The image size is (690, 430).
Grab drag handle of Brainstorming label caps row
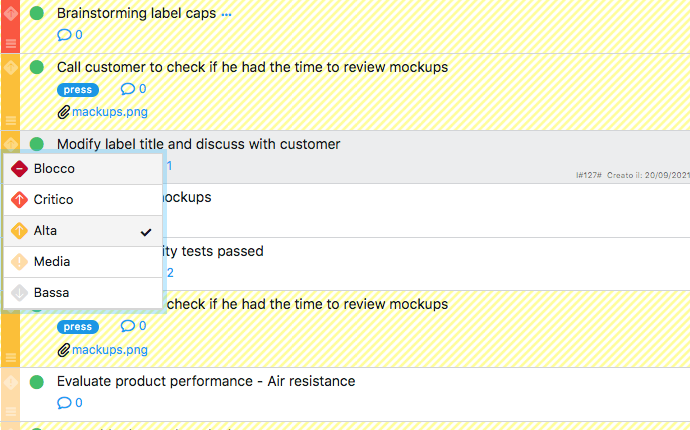(x=10, y=42)
